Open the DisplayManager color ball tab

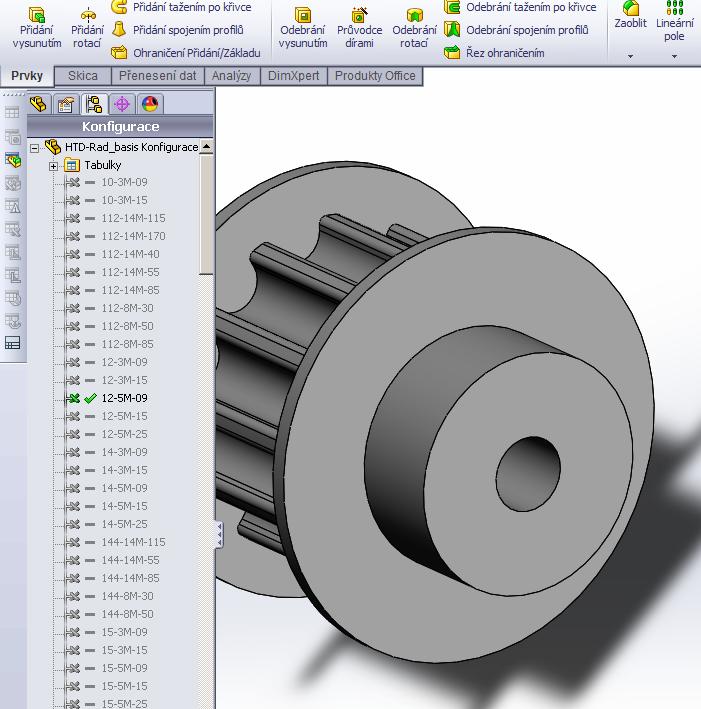click(149, 104)
